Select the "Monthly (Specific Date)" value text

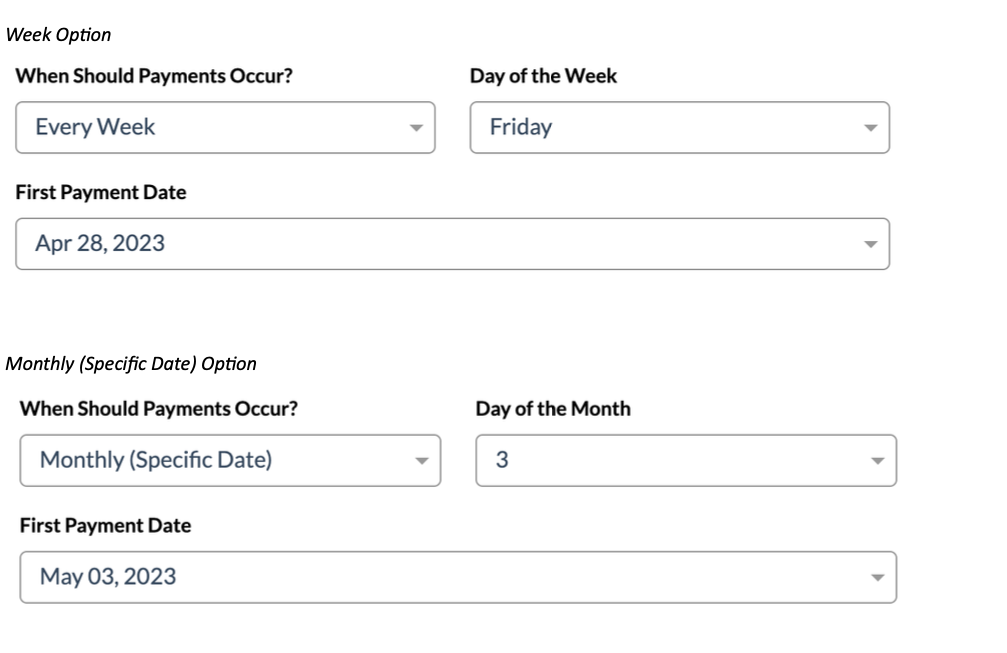(156, 460)
